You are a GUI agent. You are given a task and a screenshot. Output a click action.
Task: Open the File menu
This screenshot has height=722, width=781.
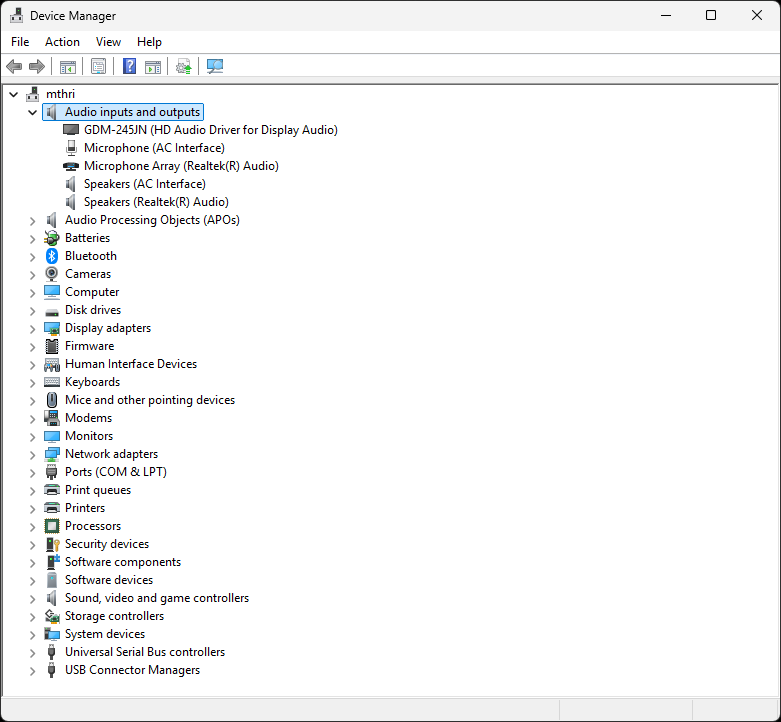(x=20, y=42)
